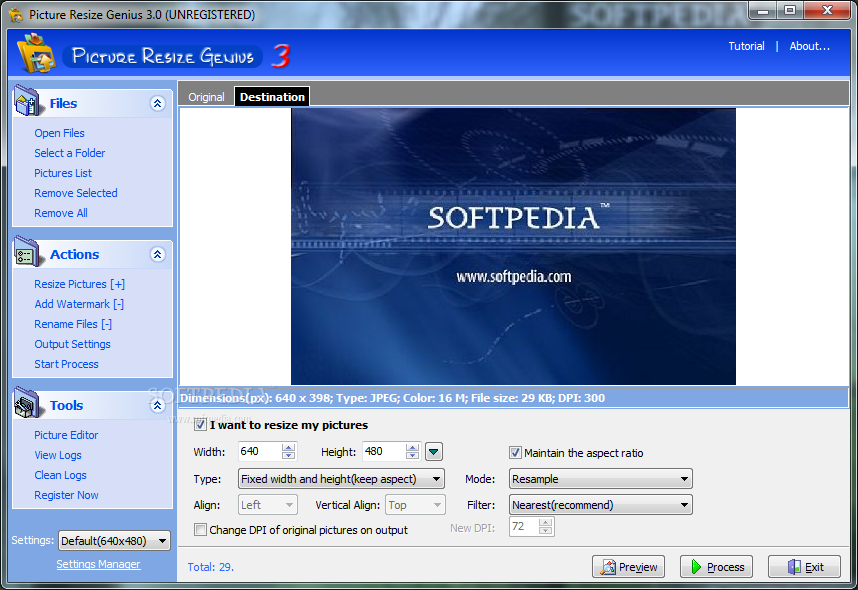Click the Height input field

tap(384, 452)
